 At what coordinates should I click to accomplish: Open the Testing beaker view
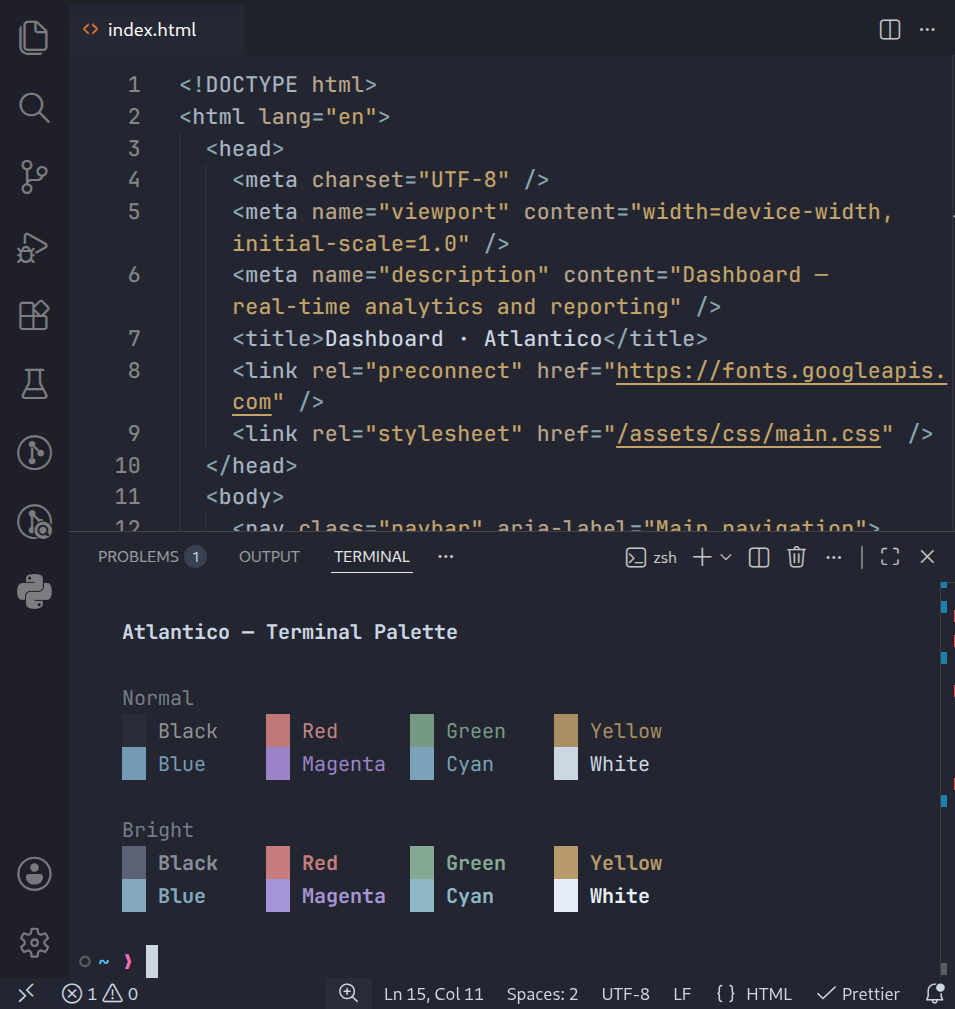click(33, 384)
